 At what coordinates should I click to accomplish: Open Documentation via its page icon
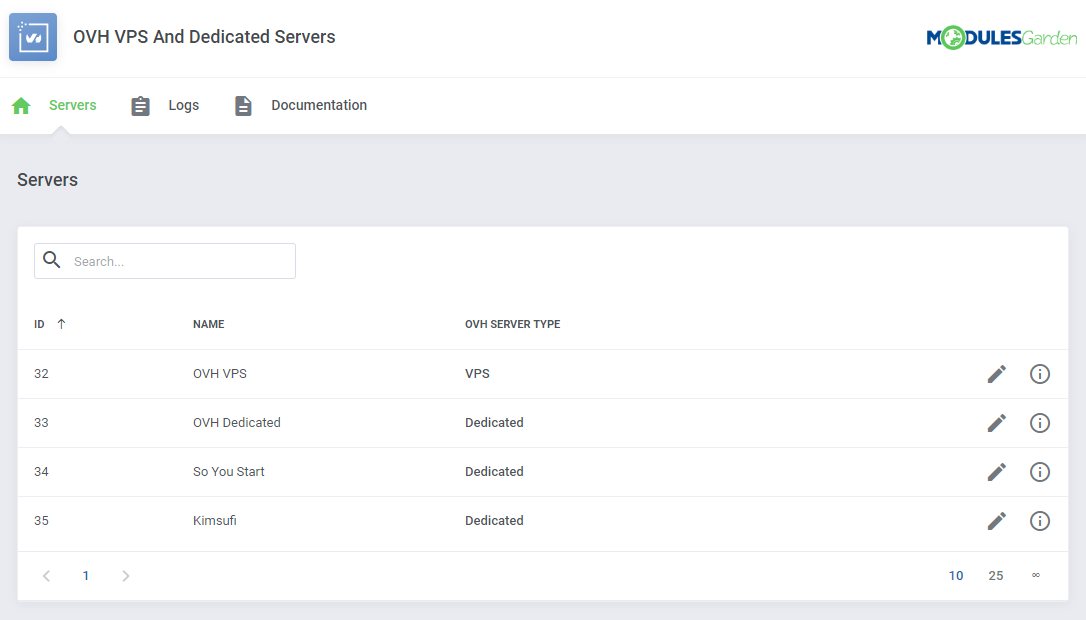point(243,105)
